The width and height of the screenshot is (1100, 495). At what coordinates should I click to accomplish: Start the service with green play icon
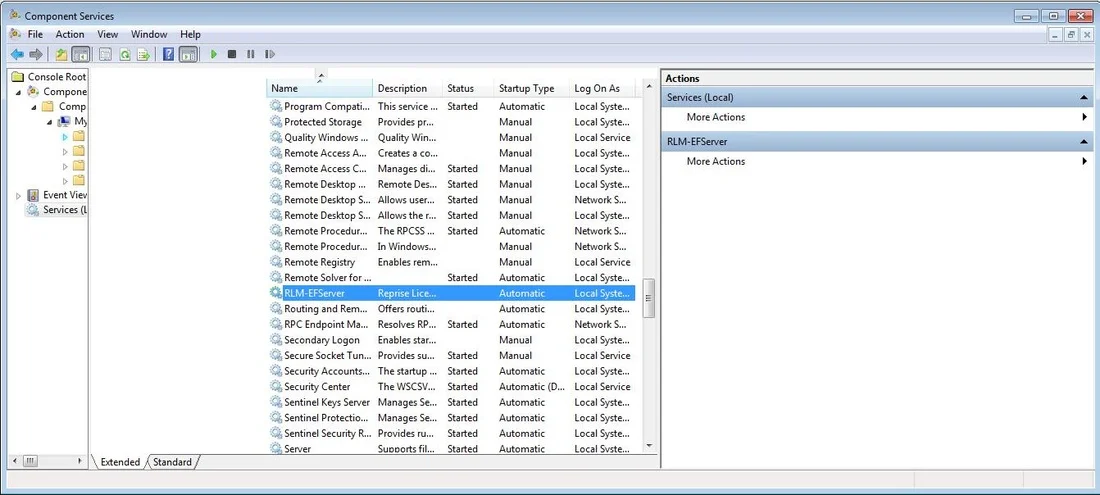pyautogui.click(x=214, y=54)
